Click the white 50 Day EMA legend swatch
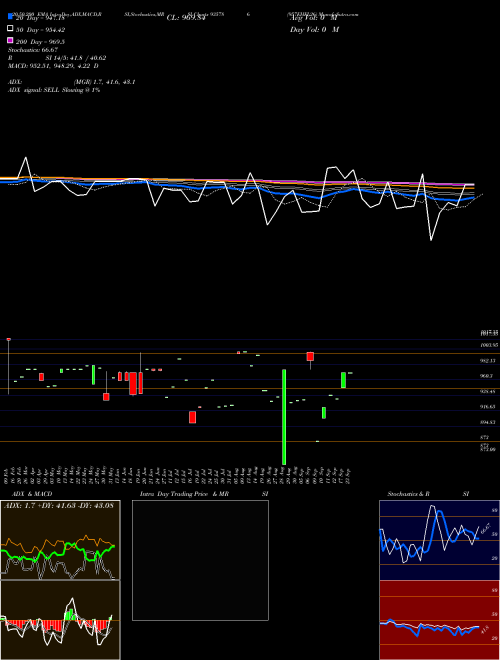500x660 pixels. click(10, 29)
